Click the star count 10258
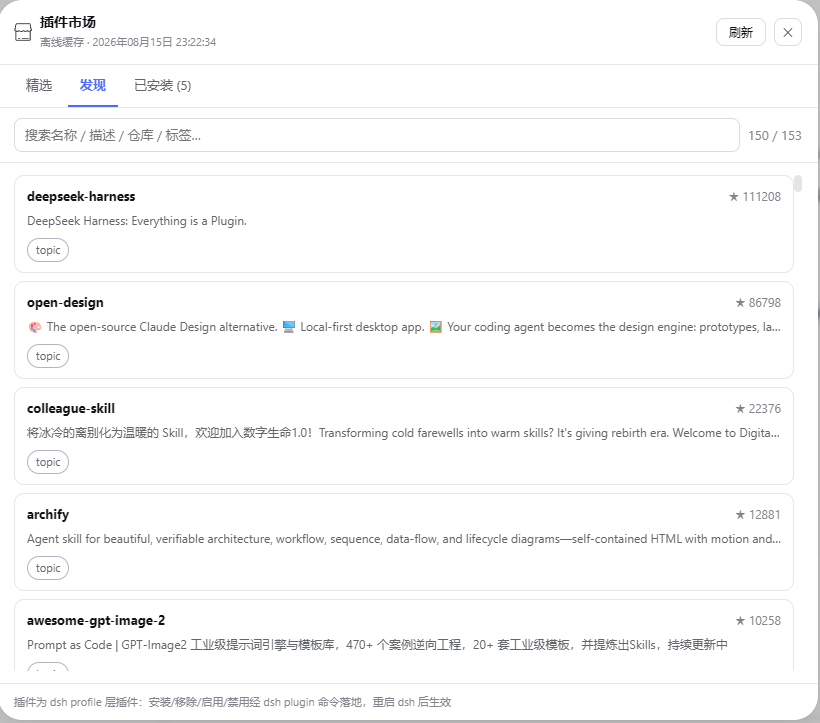 click(x=758, y=622)
